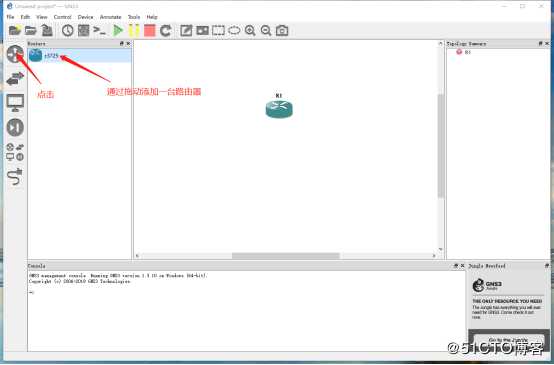The image size is (554, 365).
Task: Select the Draw a rectangle tool
Action: click(x=218, y=30)
